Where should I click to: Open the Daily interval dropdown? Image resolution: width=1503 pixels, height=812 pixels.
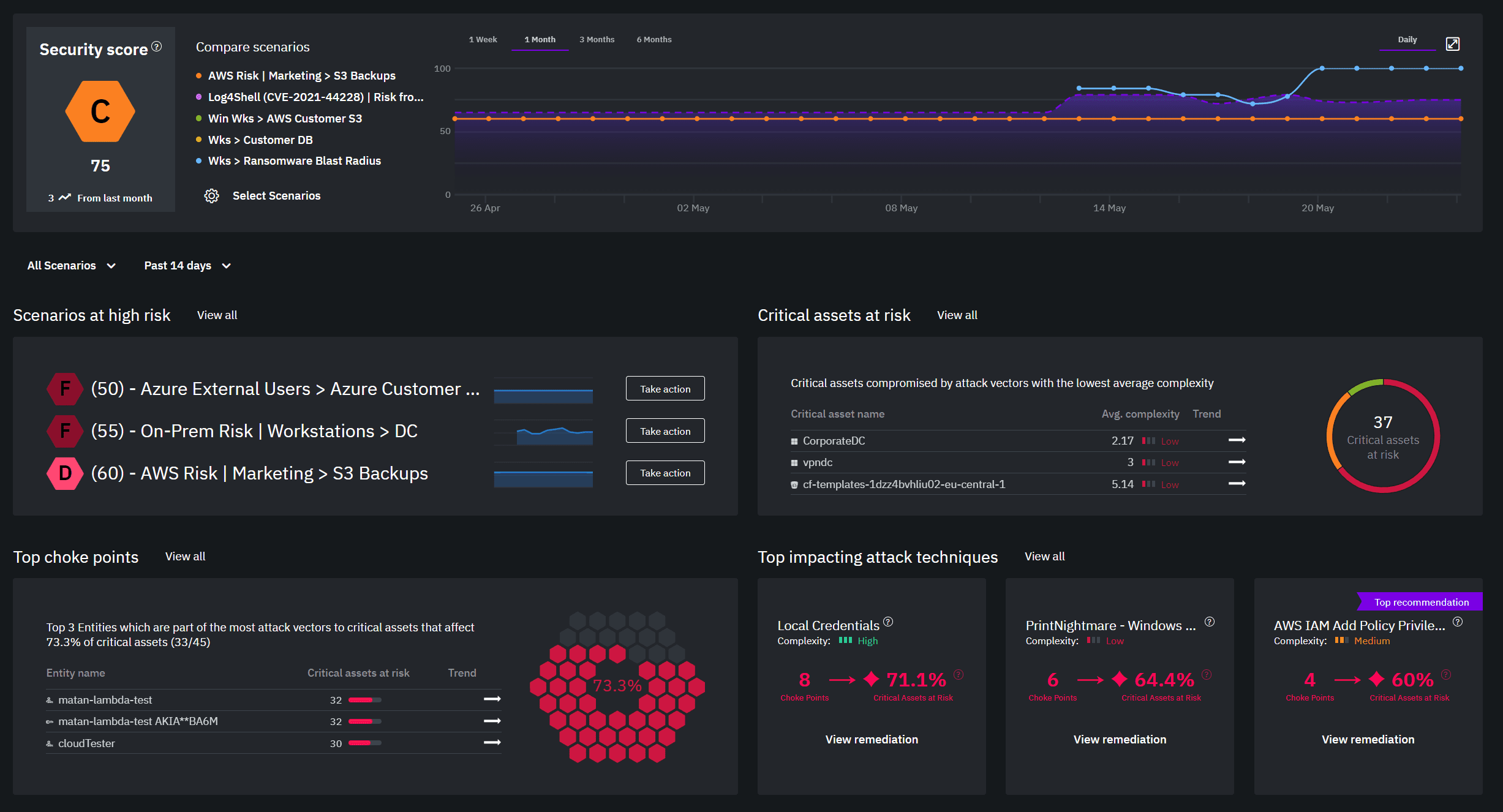point(1407,40)
